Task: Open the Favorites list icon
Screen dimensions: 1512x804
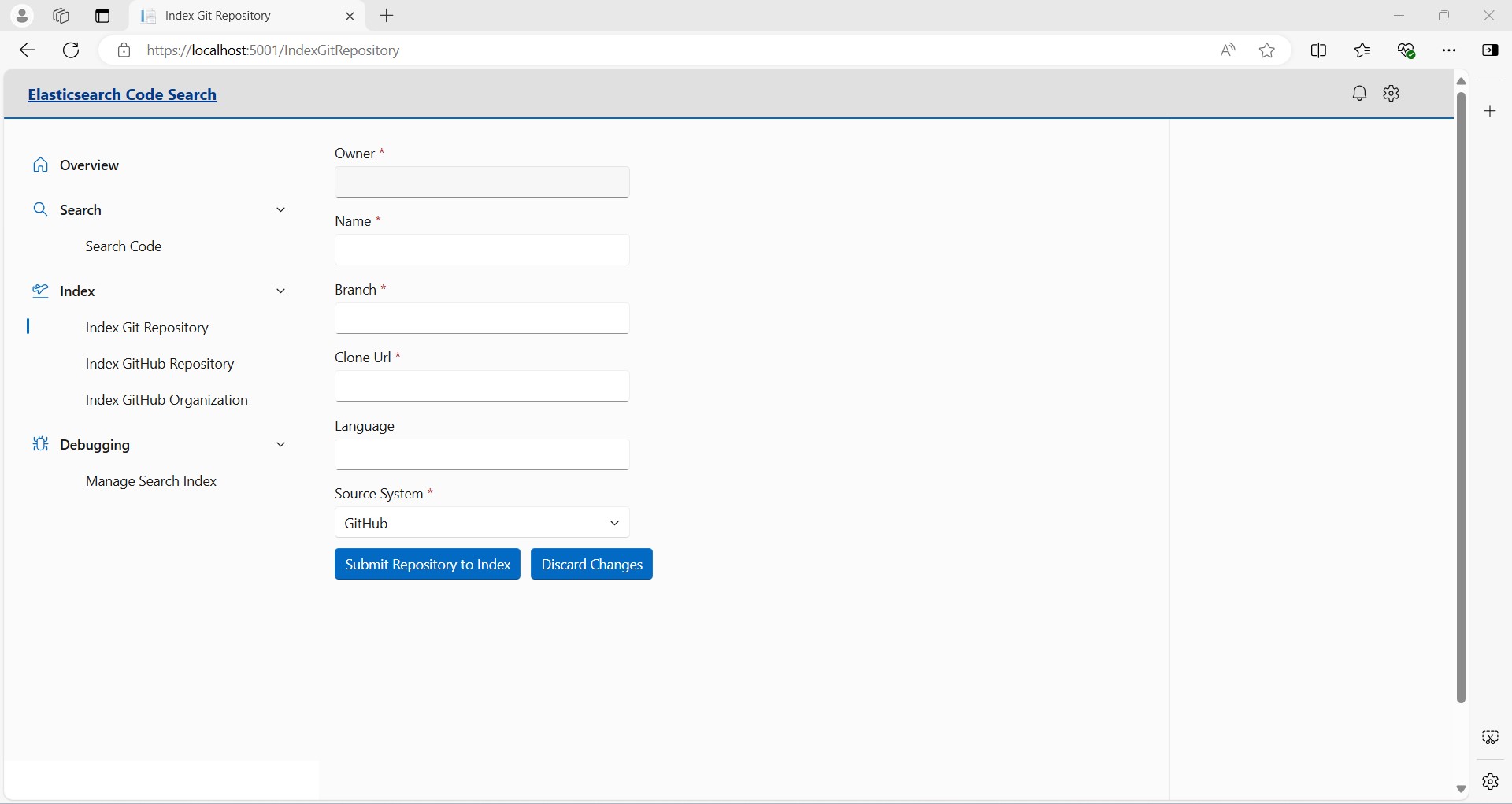Action: (1363, 50)
